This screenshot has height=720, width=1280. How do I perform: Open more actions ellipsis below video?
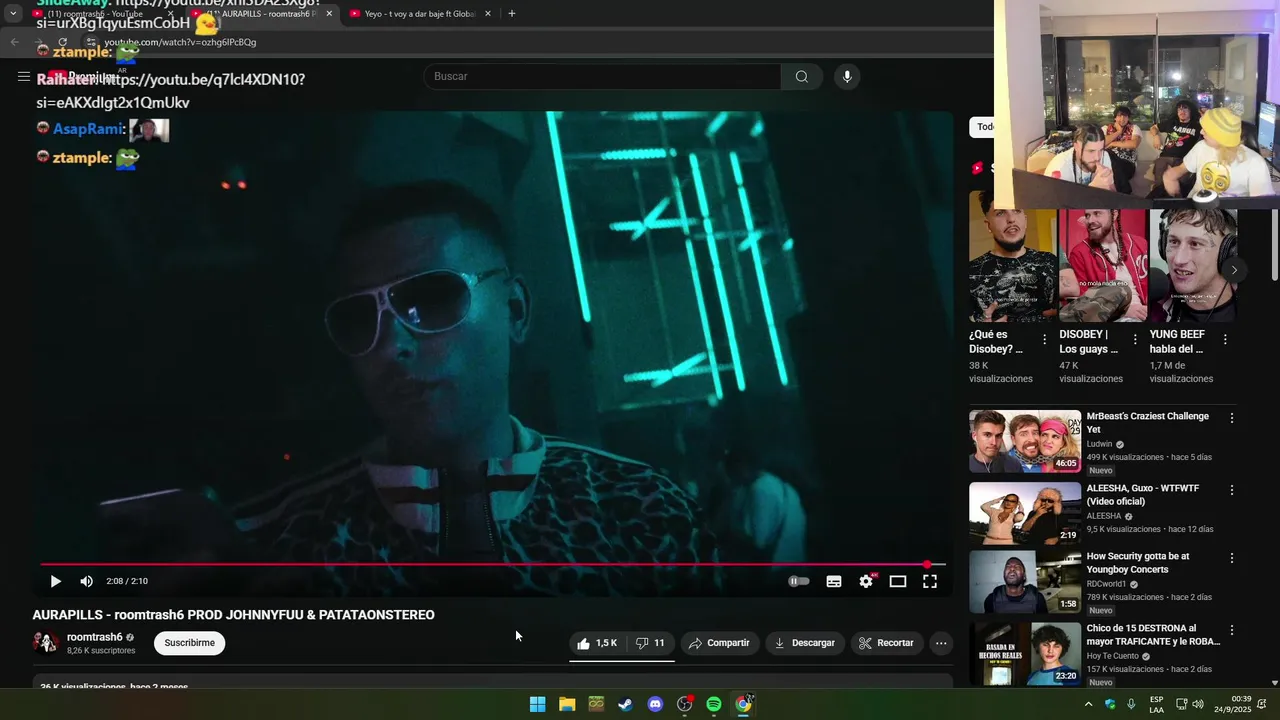[x=941, y=643]
